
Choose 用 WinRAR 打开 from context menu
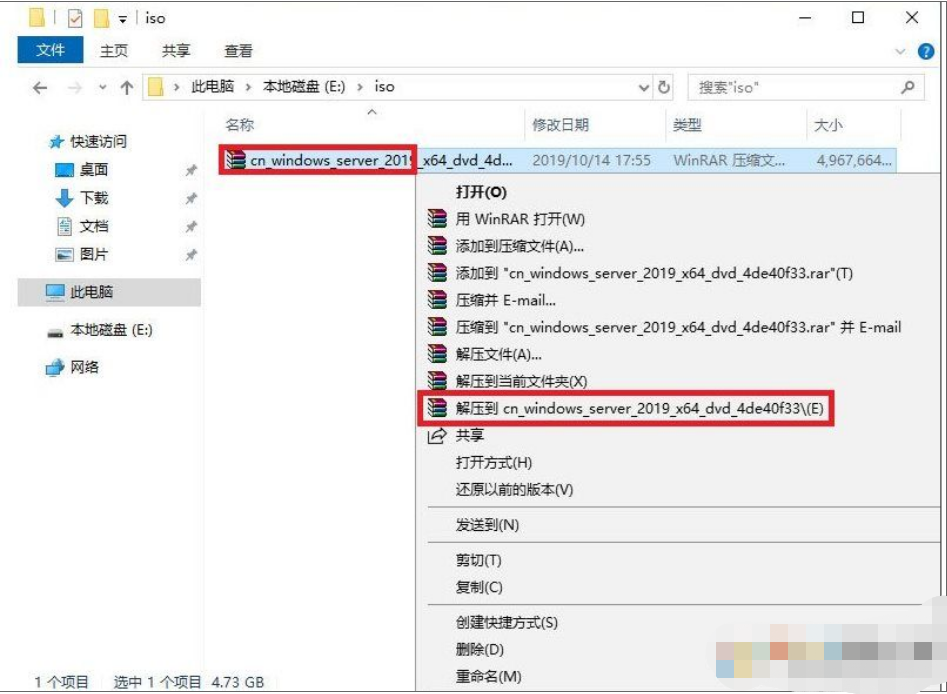click(520, 219)
